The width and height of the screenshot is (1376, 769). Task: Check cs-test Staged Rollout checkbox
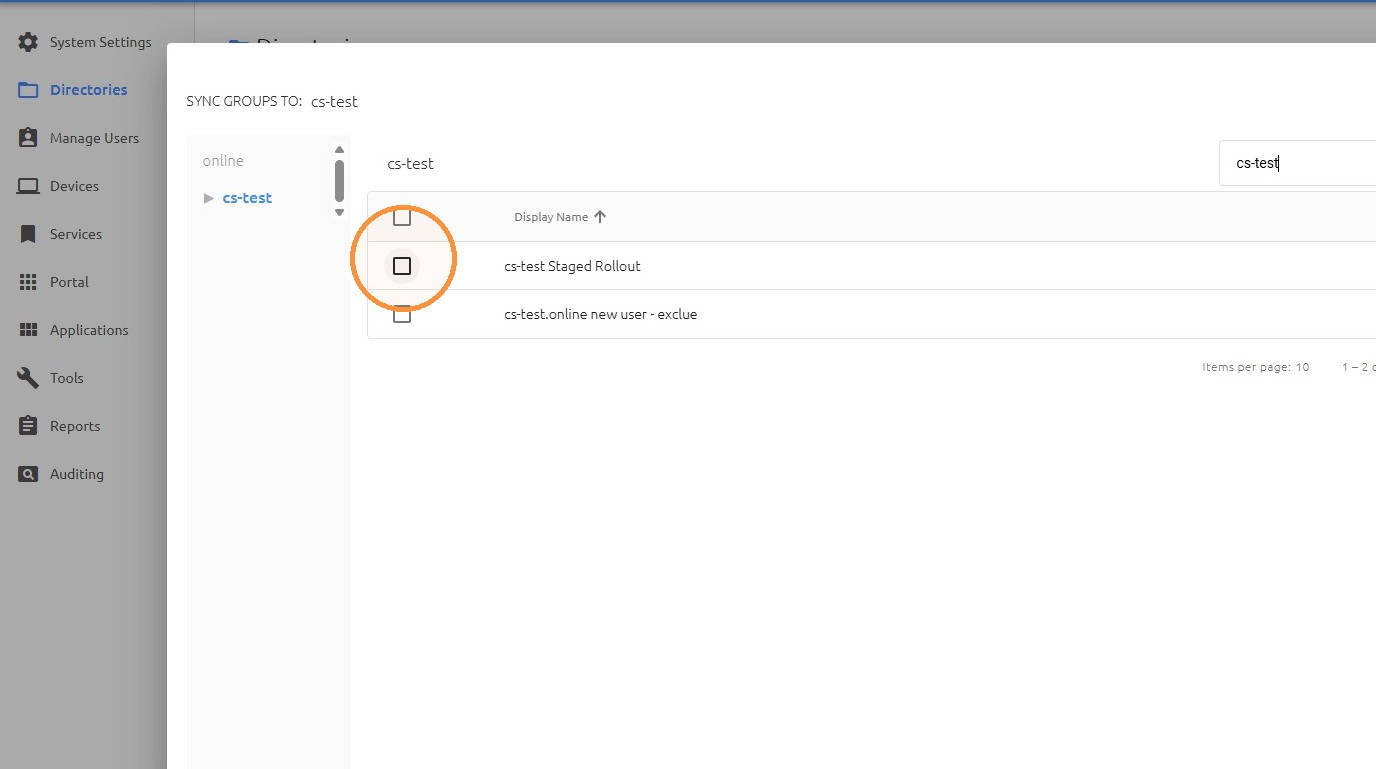402,266
